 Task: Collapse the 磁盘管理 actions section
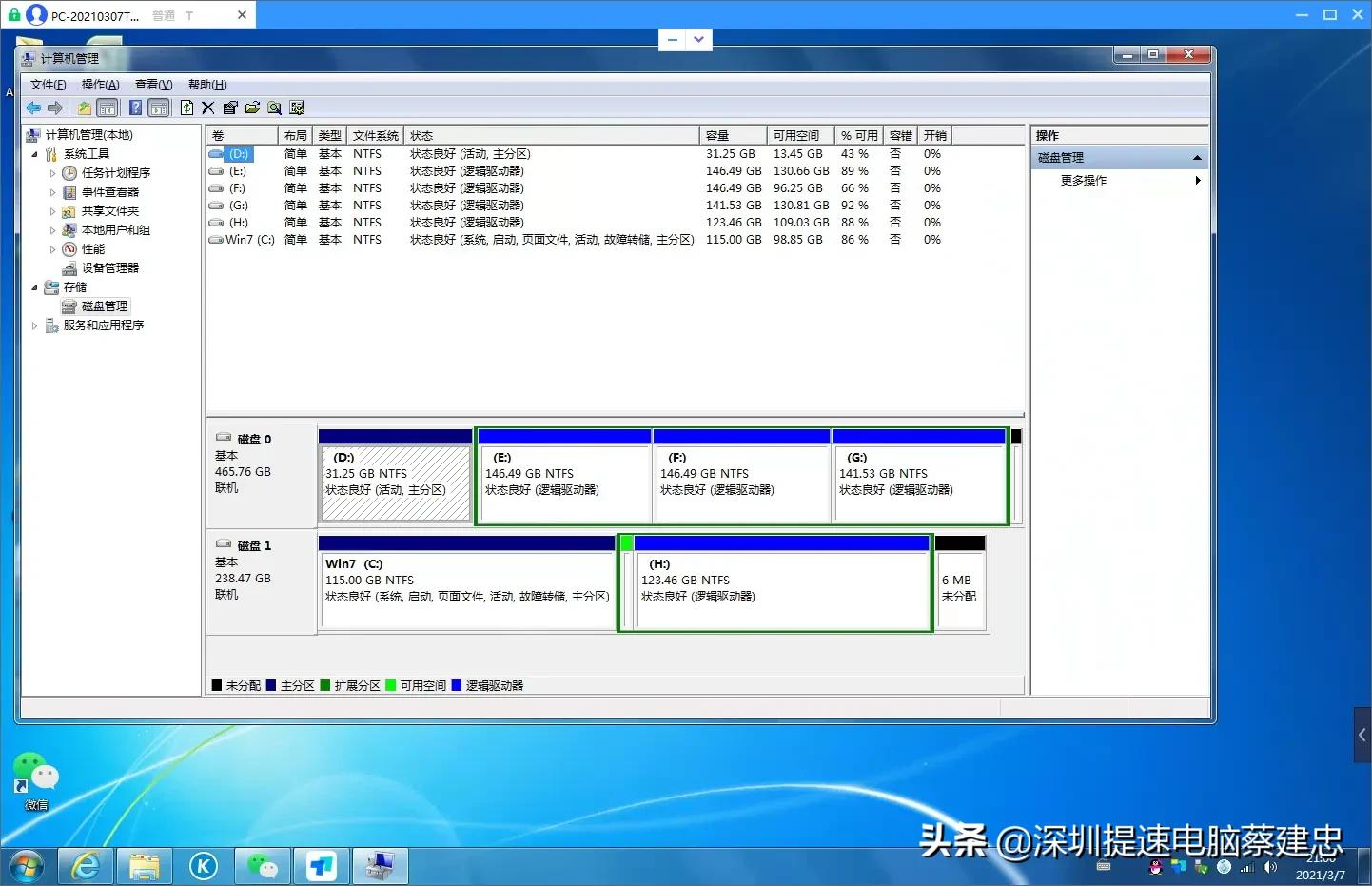point(1197,158)
